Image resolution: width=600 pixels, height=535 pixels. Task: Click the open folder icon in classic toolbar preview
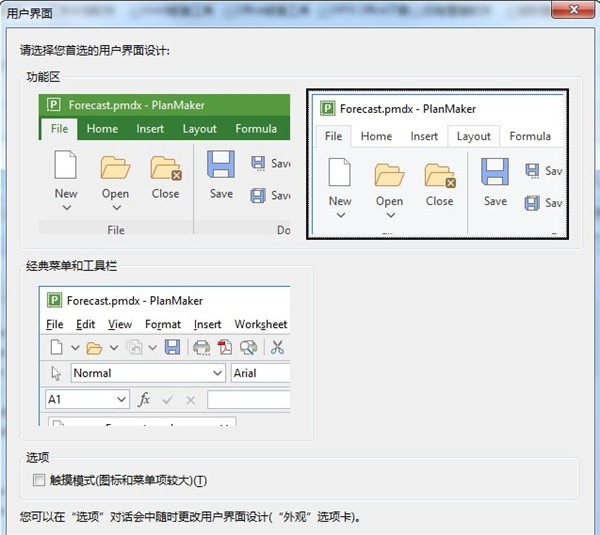(94, 348)
